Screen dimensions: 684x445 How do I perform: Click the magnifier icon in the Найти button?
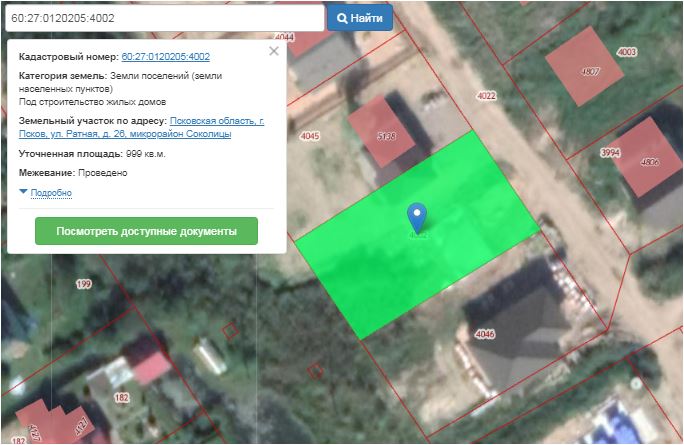click(343, 18)
